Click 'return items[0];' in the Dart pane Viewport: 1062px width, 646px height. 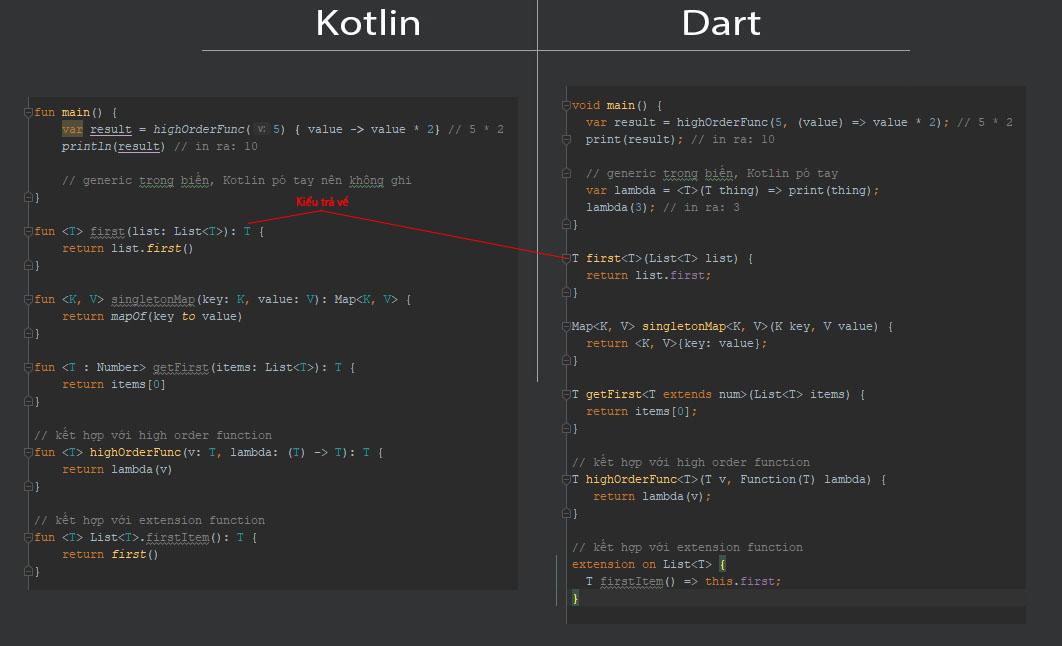pyautogui.click(x=641, y=411)
